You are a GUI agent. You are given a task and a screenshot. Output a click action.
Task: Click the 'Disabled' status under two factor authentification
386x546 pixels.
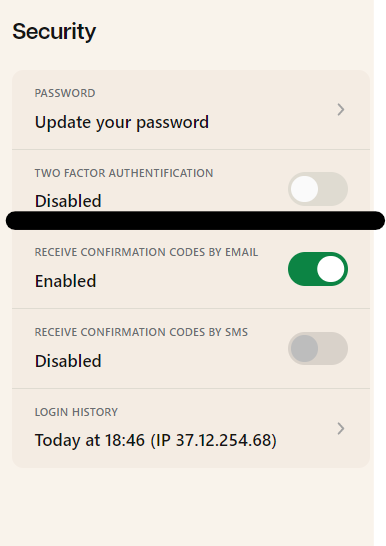(68, 201)
